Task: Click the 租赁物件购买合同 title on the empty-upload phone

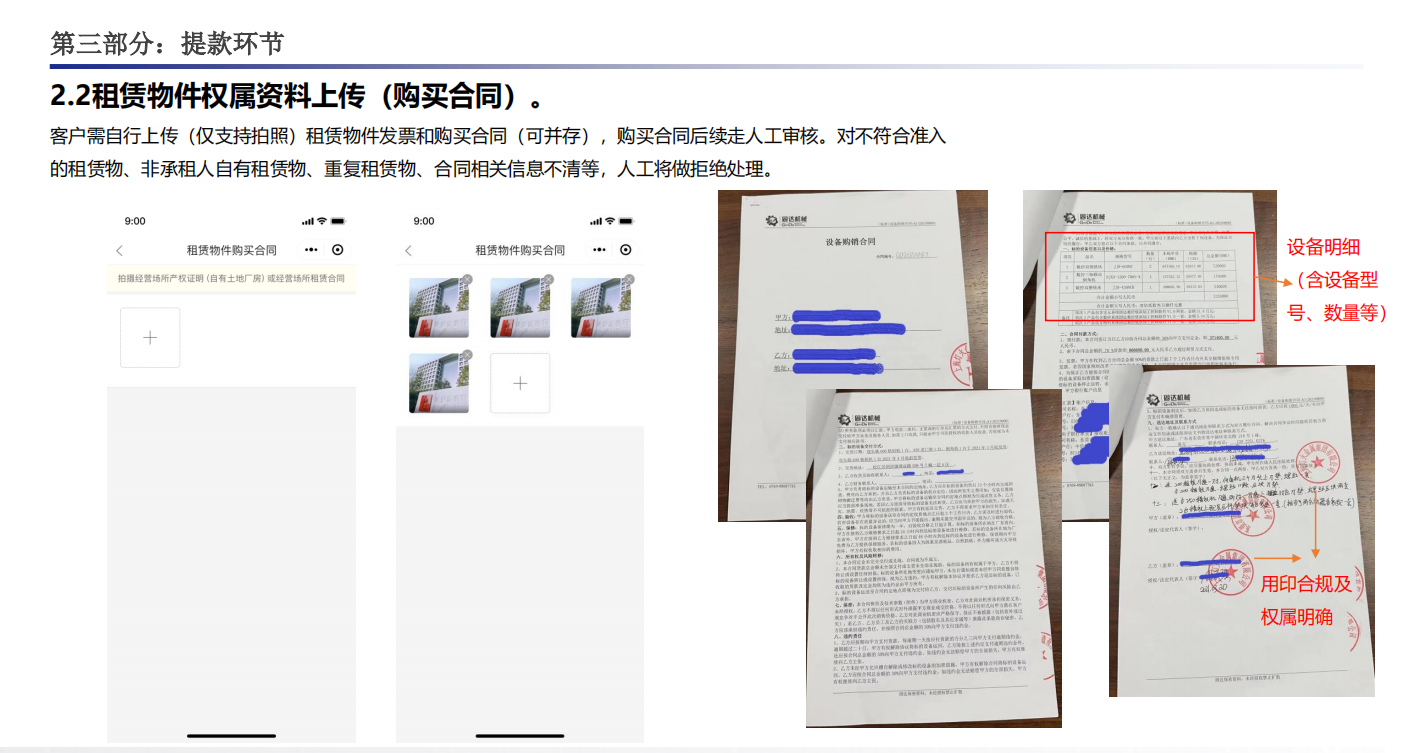Action: (x=232, y=250)
